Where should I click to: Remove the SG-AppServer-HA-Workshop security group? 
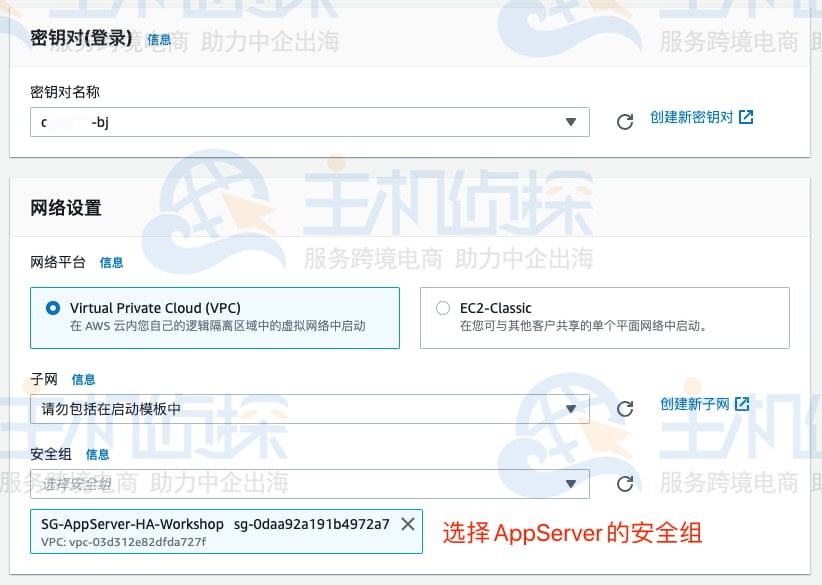[407, 524]
